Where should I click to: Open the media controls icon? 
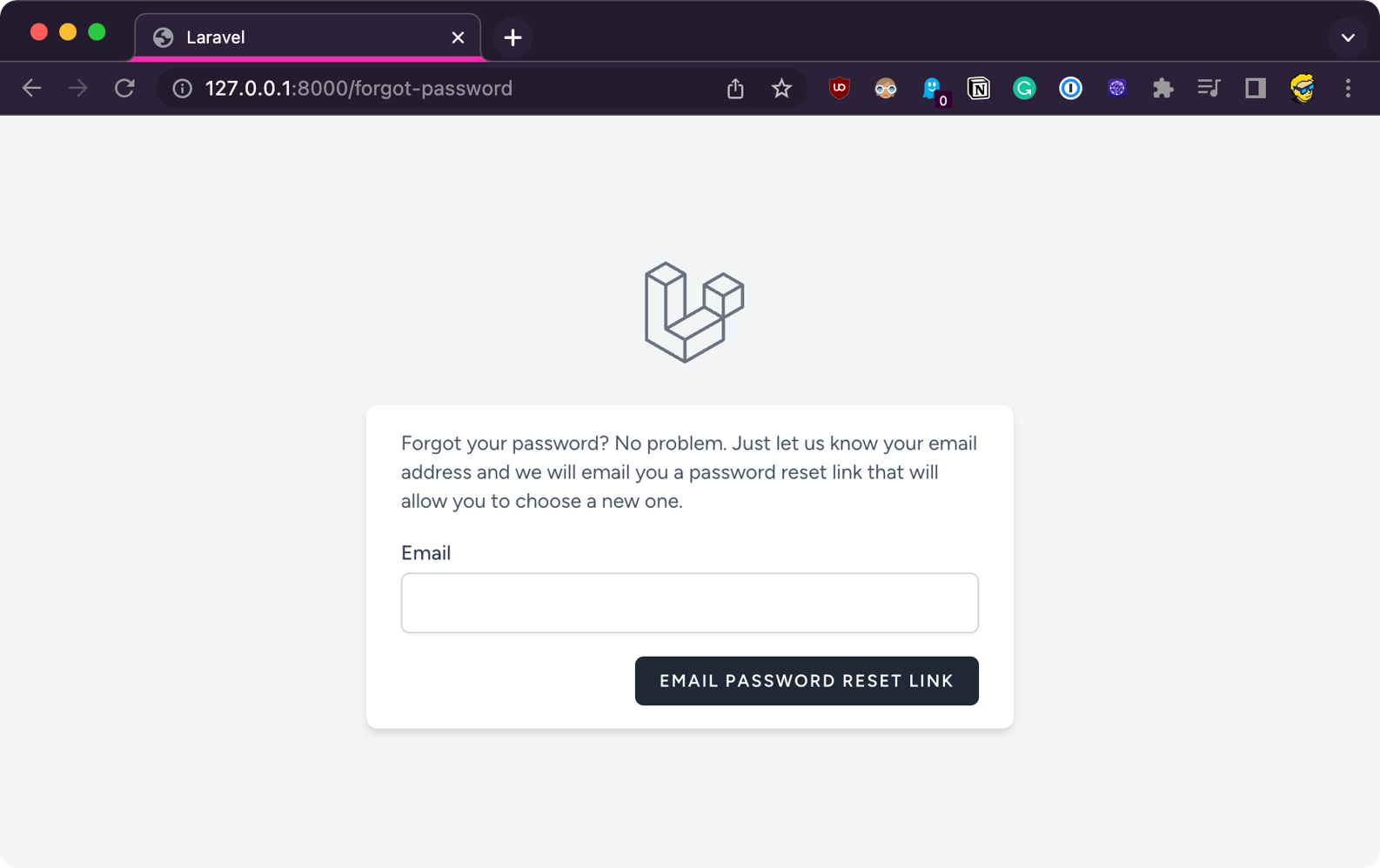pyautogui.click(x=1209, y=88)
